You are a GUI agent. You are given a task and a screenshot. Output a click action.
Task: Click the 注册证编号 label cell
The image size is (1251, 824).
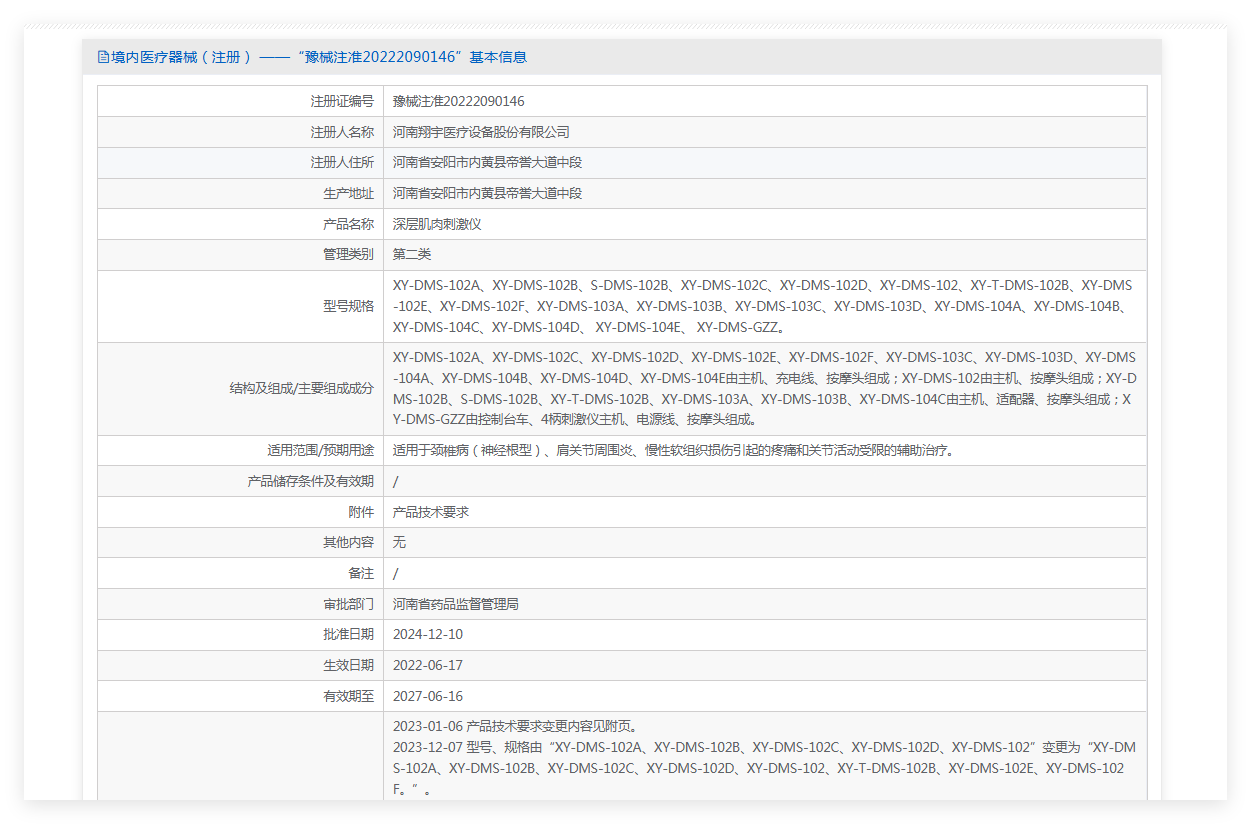[240, 101]
